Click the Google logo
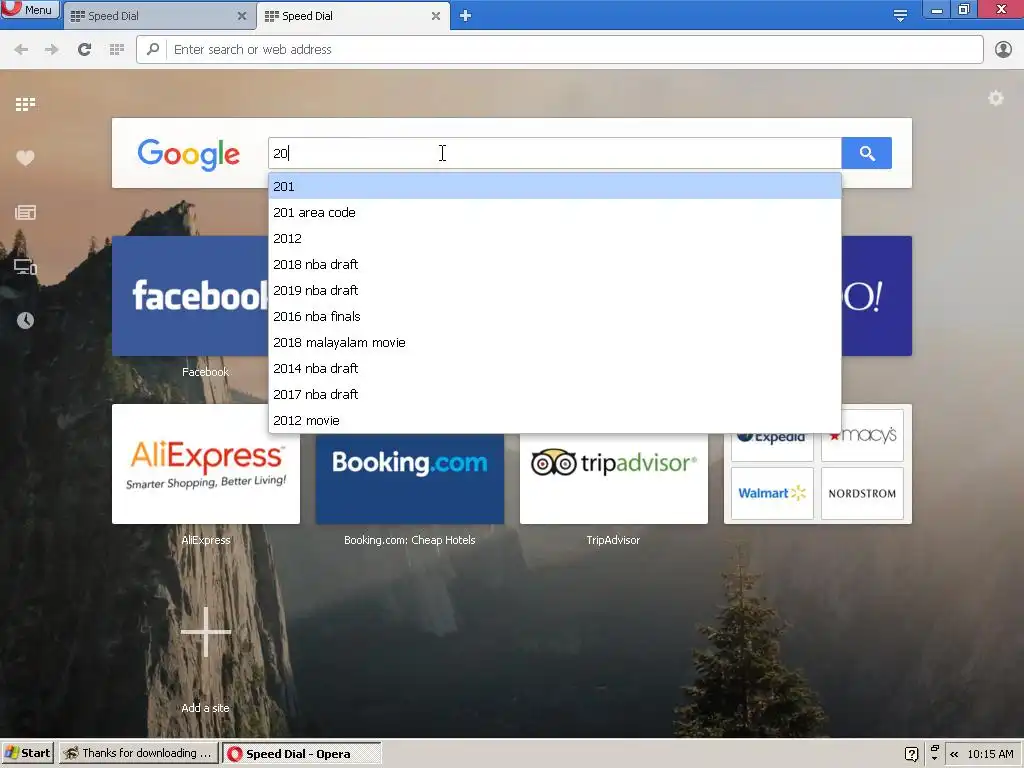Screen dimensions: 1024x768 (x=189, y=154)
